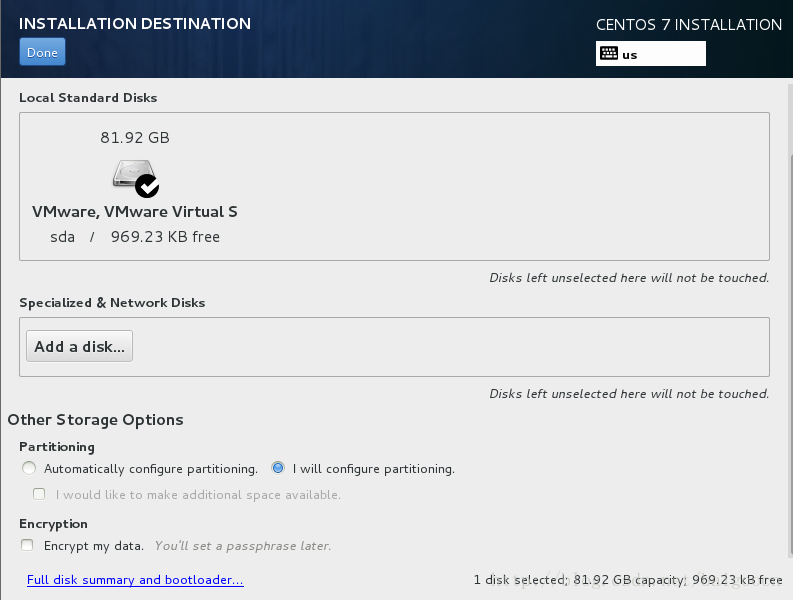Select the VMware hard drive icon
Image resolution: width=793 pixels, height=600 pixels.
132,175
